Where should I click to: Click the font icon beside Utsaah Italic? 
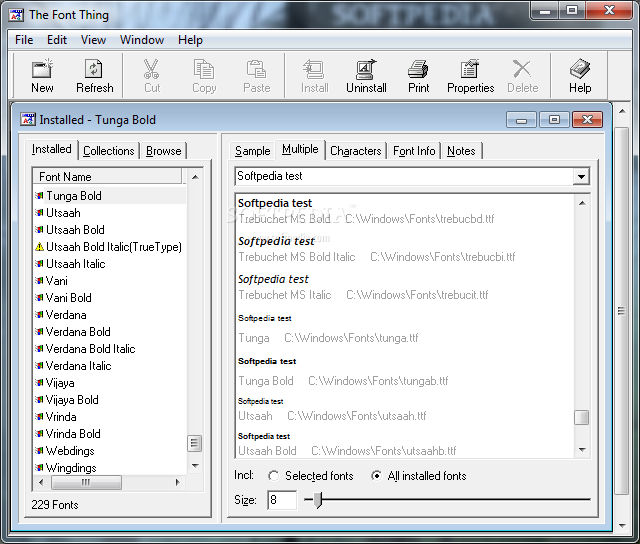[x=39, y=264]
